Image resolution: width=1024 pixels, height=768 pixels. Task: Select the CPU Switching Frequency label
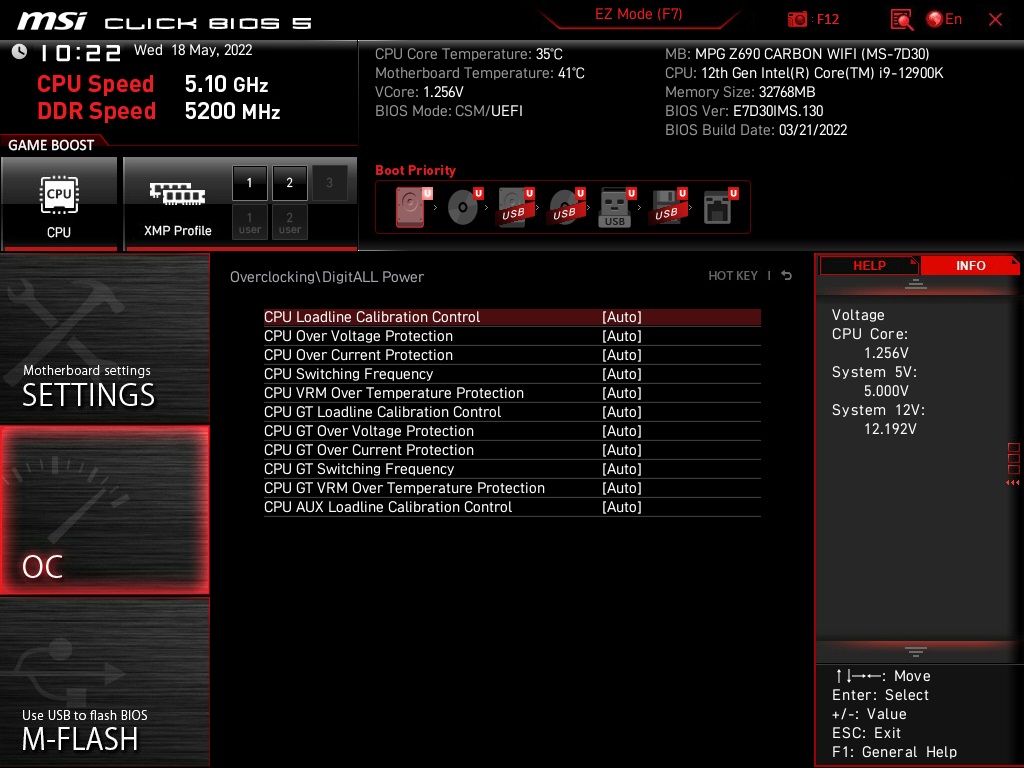point(348,374)
